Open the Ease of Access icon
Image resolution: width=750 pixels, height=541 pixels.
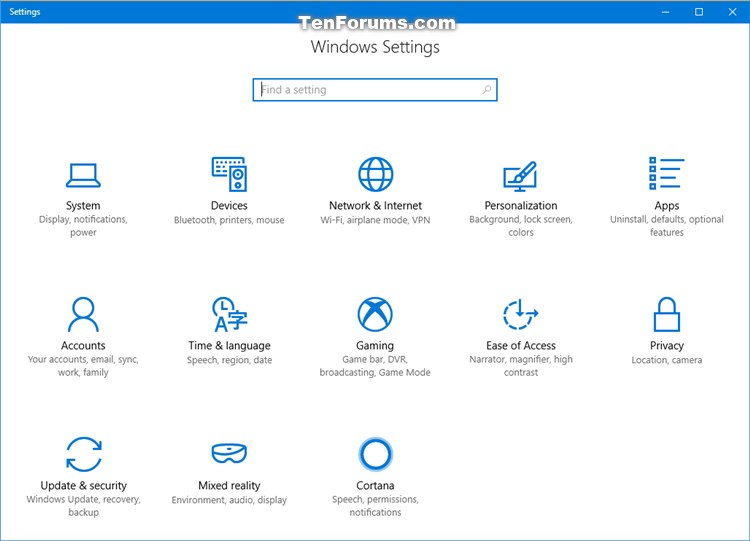(520, 314)
